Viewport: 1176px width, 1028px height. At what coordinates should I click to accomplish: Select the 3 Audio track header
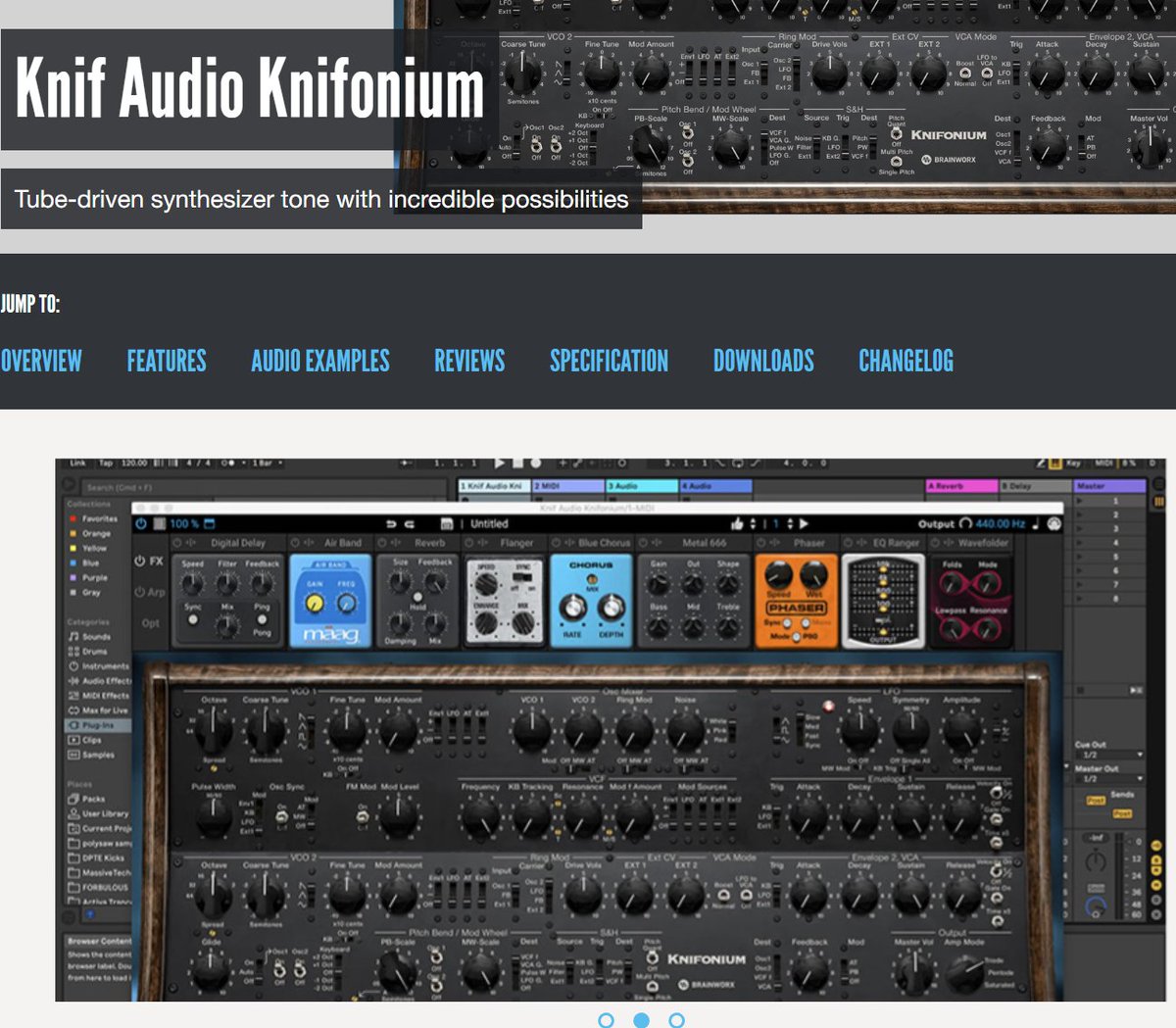641,485
